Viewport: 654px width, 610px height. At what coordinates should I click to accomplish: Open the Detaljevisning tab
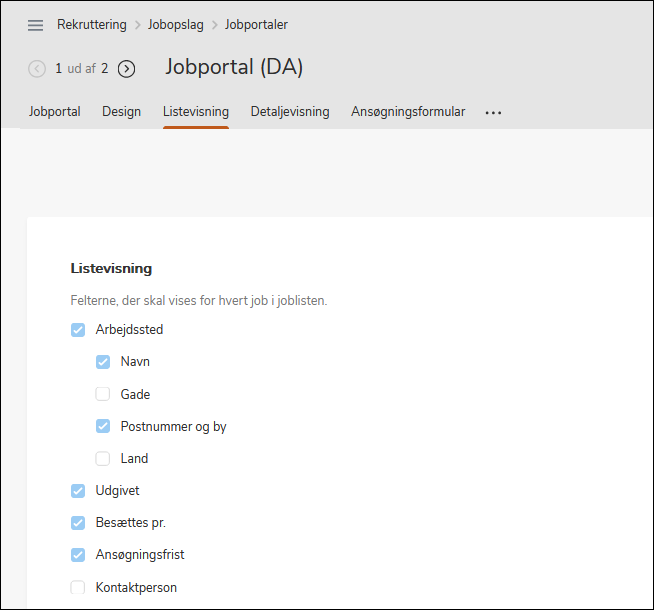click(x=290, y=112)
